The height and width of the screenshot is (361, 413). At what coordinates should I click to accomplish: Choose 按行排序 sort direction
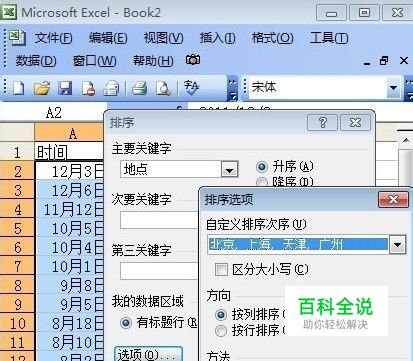point(221,331)
